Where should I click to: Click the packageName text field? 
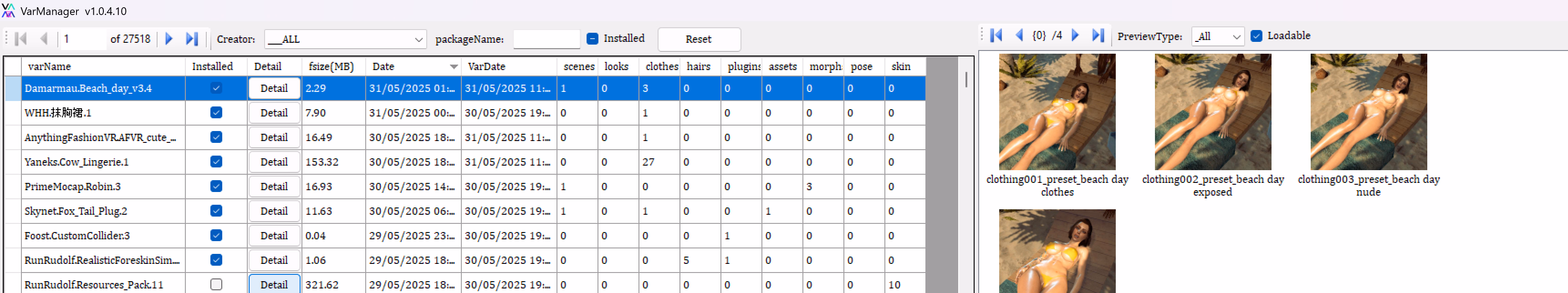[x=546, y=39]
